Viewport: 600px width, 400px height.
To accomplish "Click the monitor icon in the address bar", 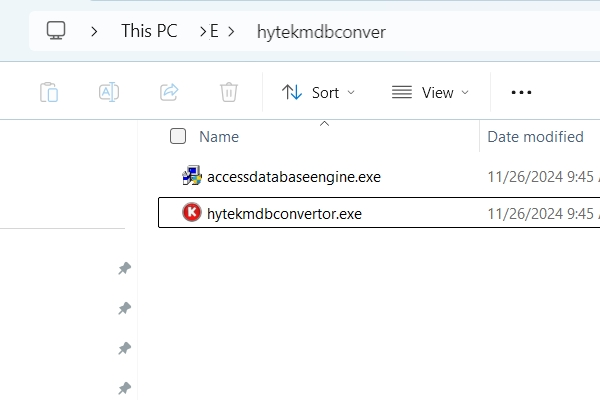I will point(57,31).
